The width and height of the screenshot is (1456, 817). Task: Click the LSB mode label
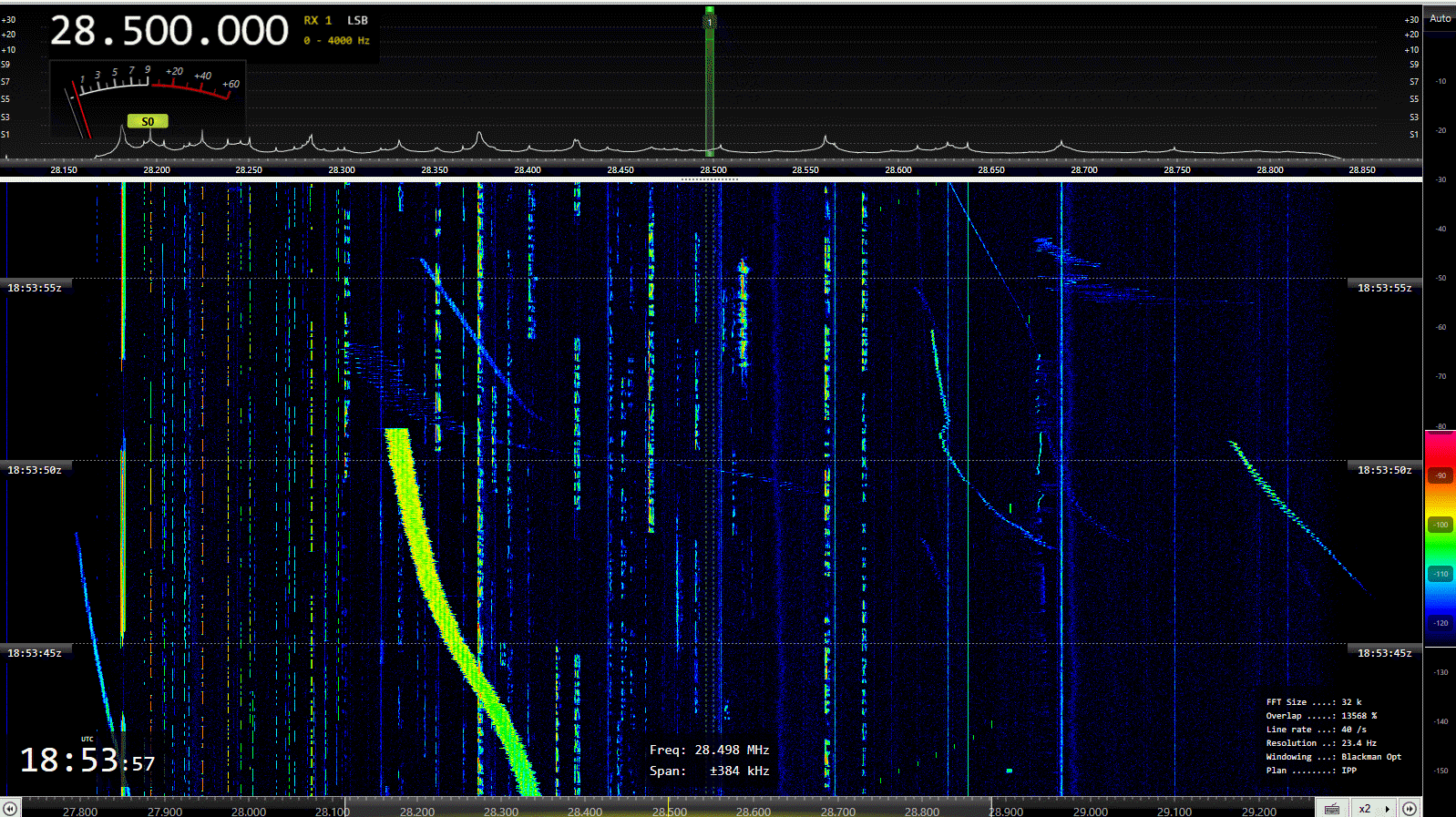pos(357,20)
